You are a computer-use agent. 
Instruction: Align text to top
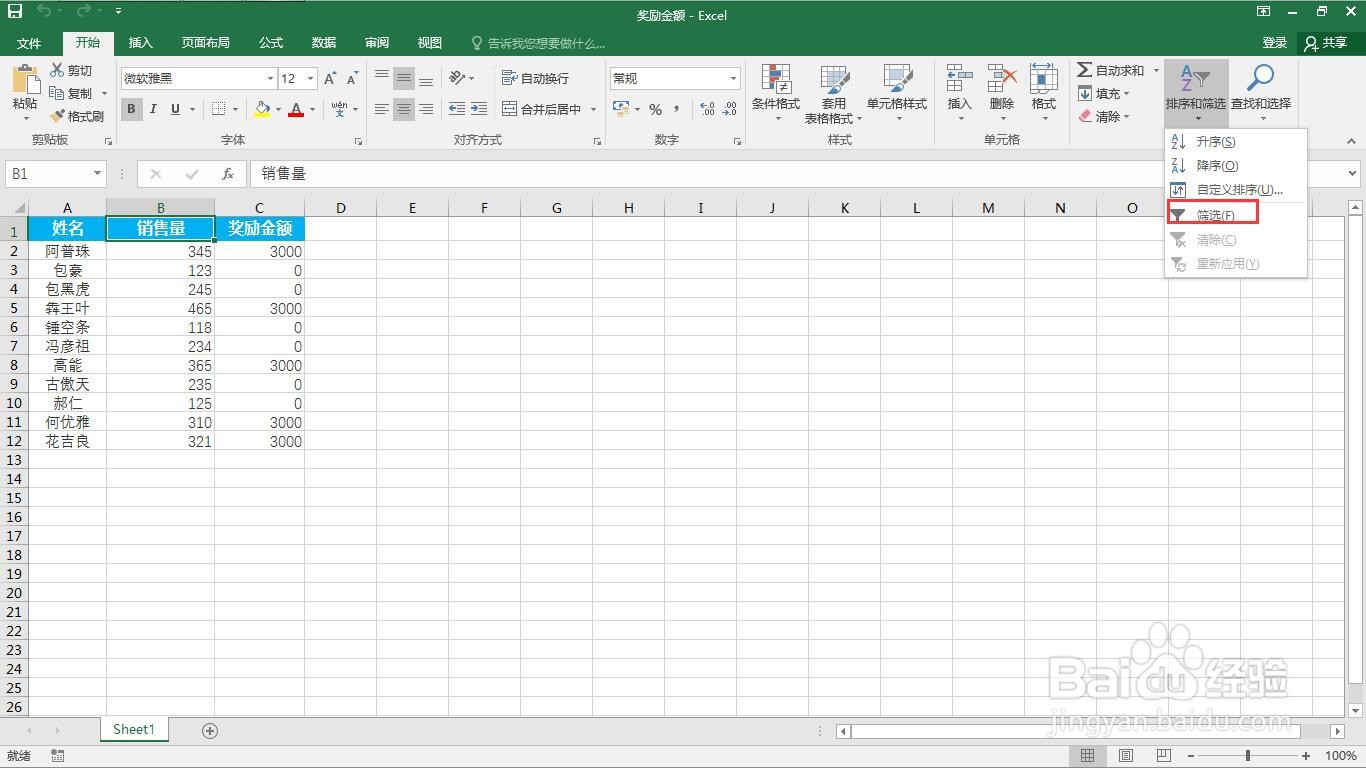382,78
